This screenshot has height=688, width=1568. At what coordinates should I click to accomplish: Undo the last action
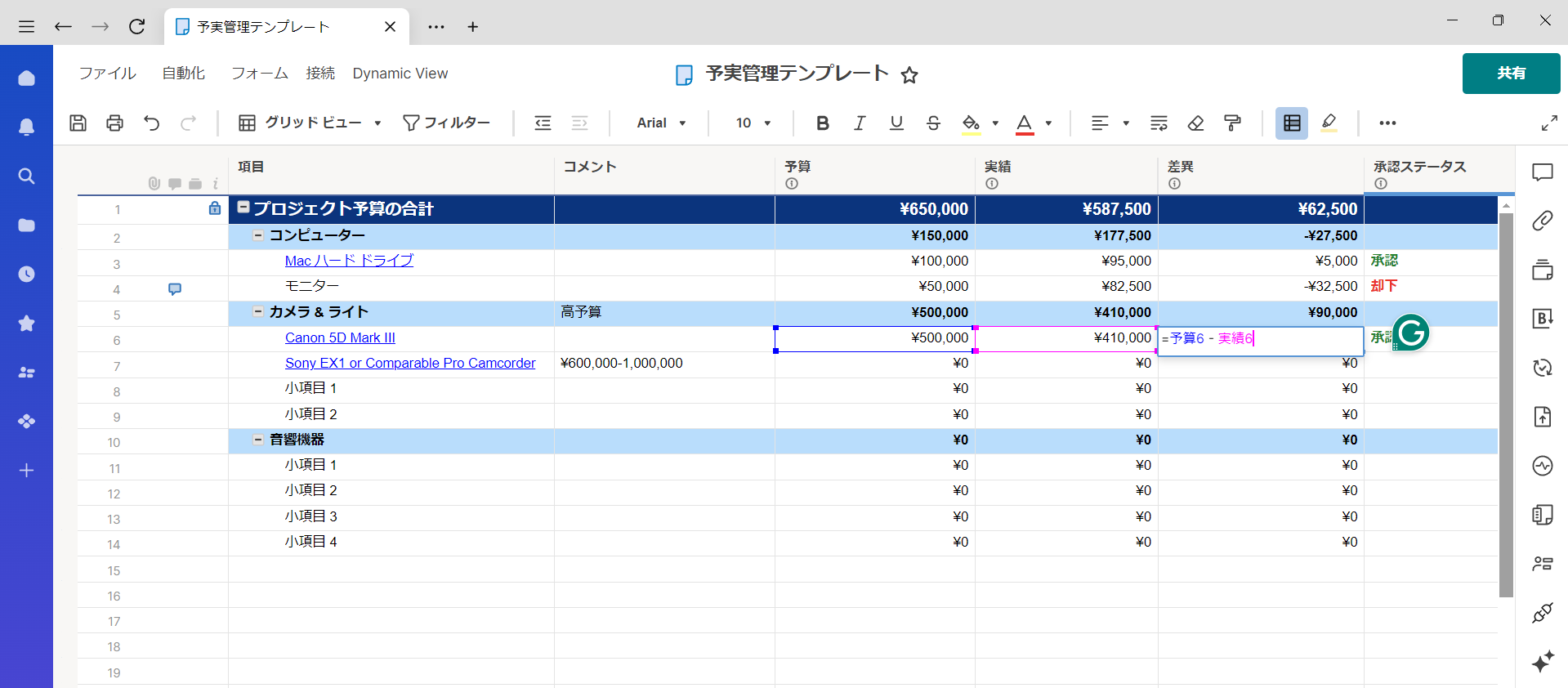click(x=151, y=123)
